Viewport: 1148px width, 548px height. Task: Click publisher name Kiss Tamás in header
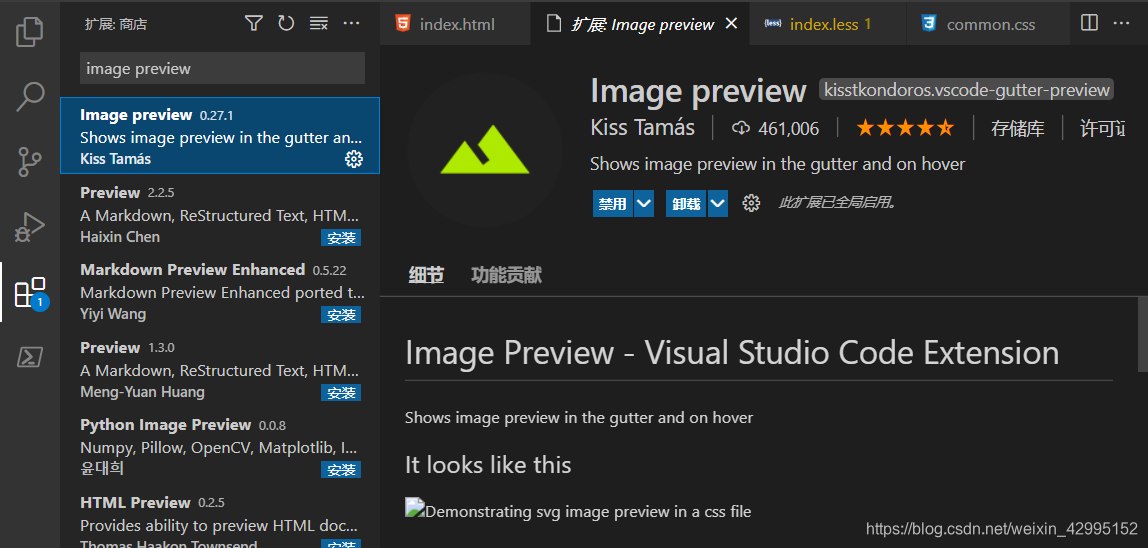642,127
